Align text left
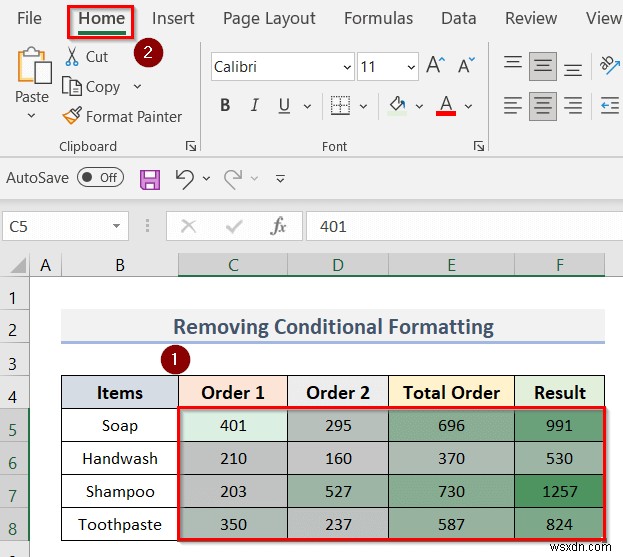 513,106
